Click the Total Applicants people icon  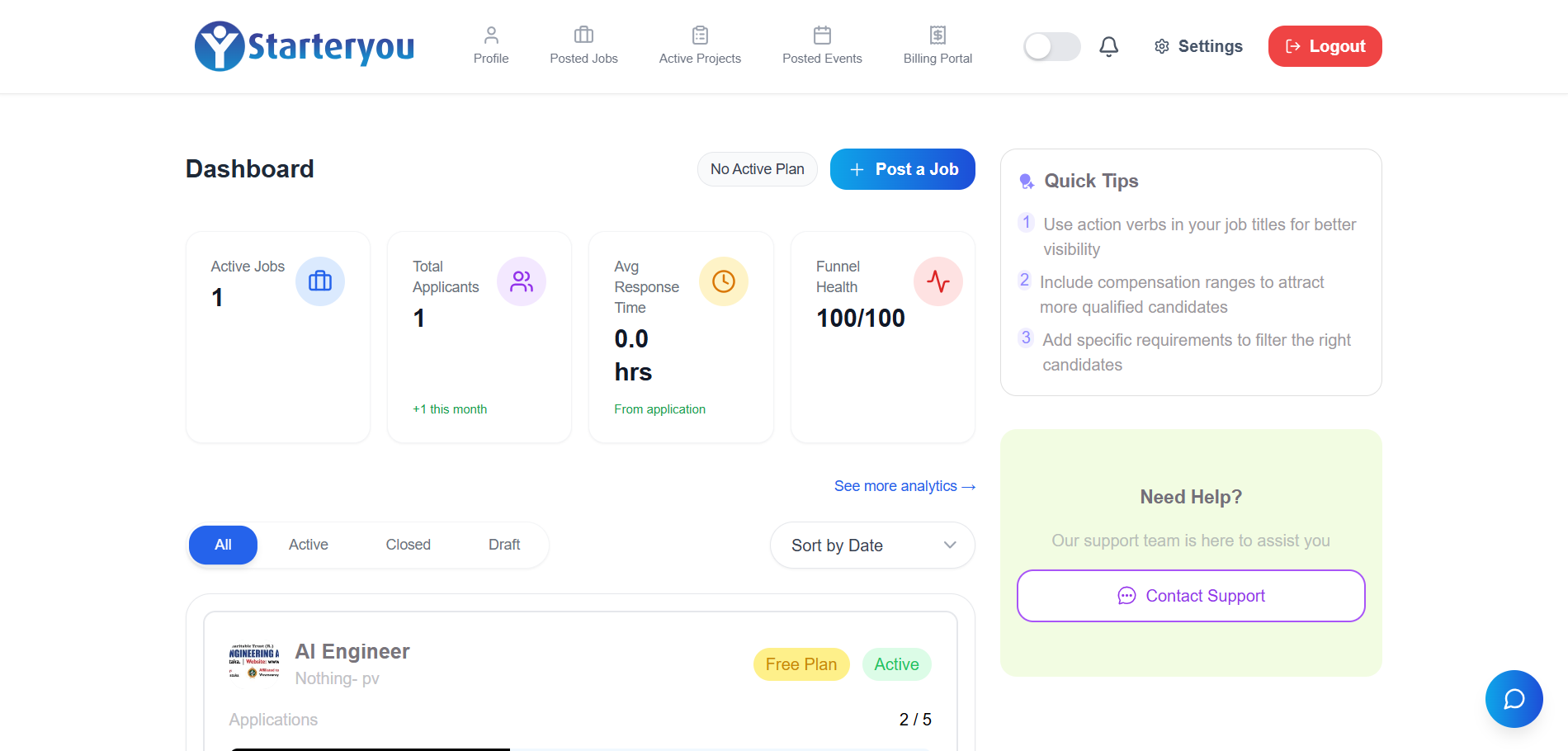click(x=522, y=281)
